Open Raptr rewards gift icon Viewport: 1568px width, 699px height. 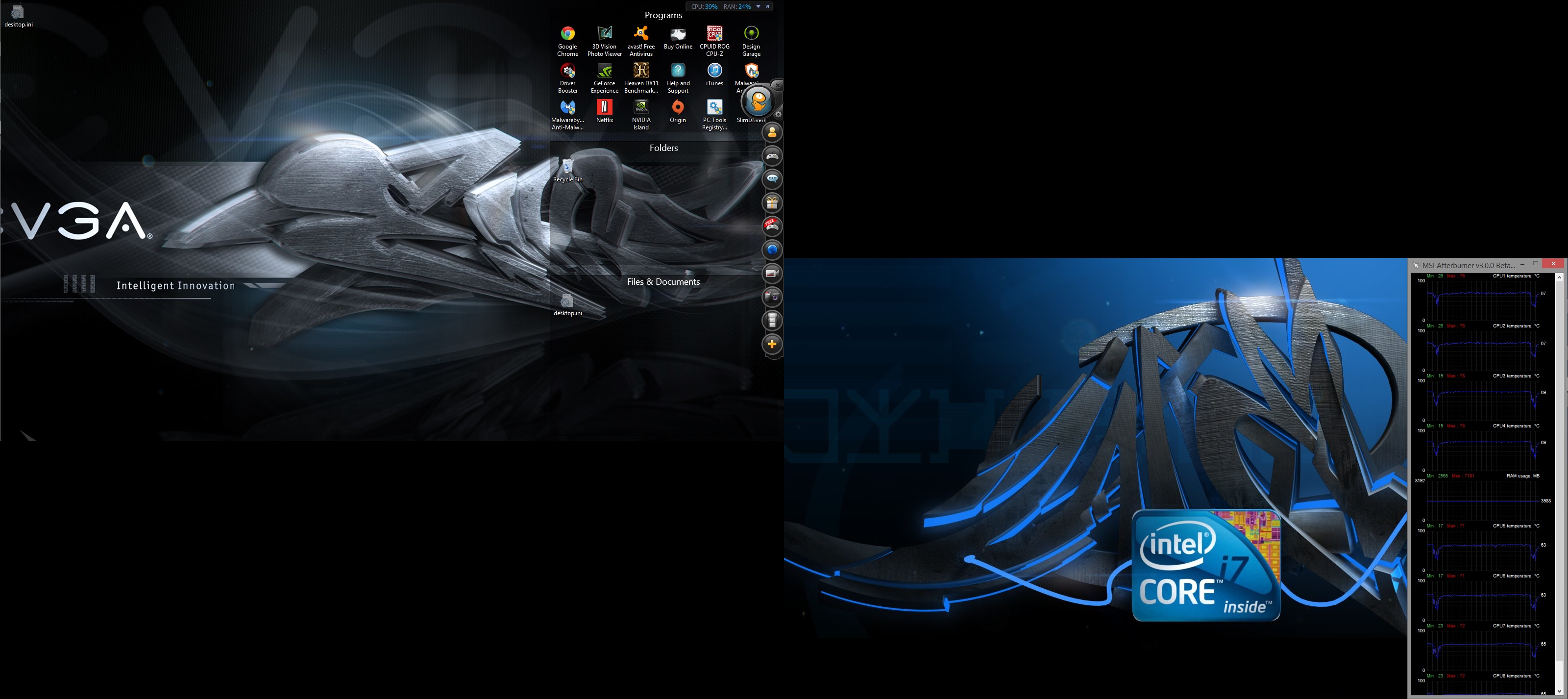point(772,203)
